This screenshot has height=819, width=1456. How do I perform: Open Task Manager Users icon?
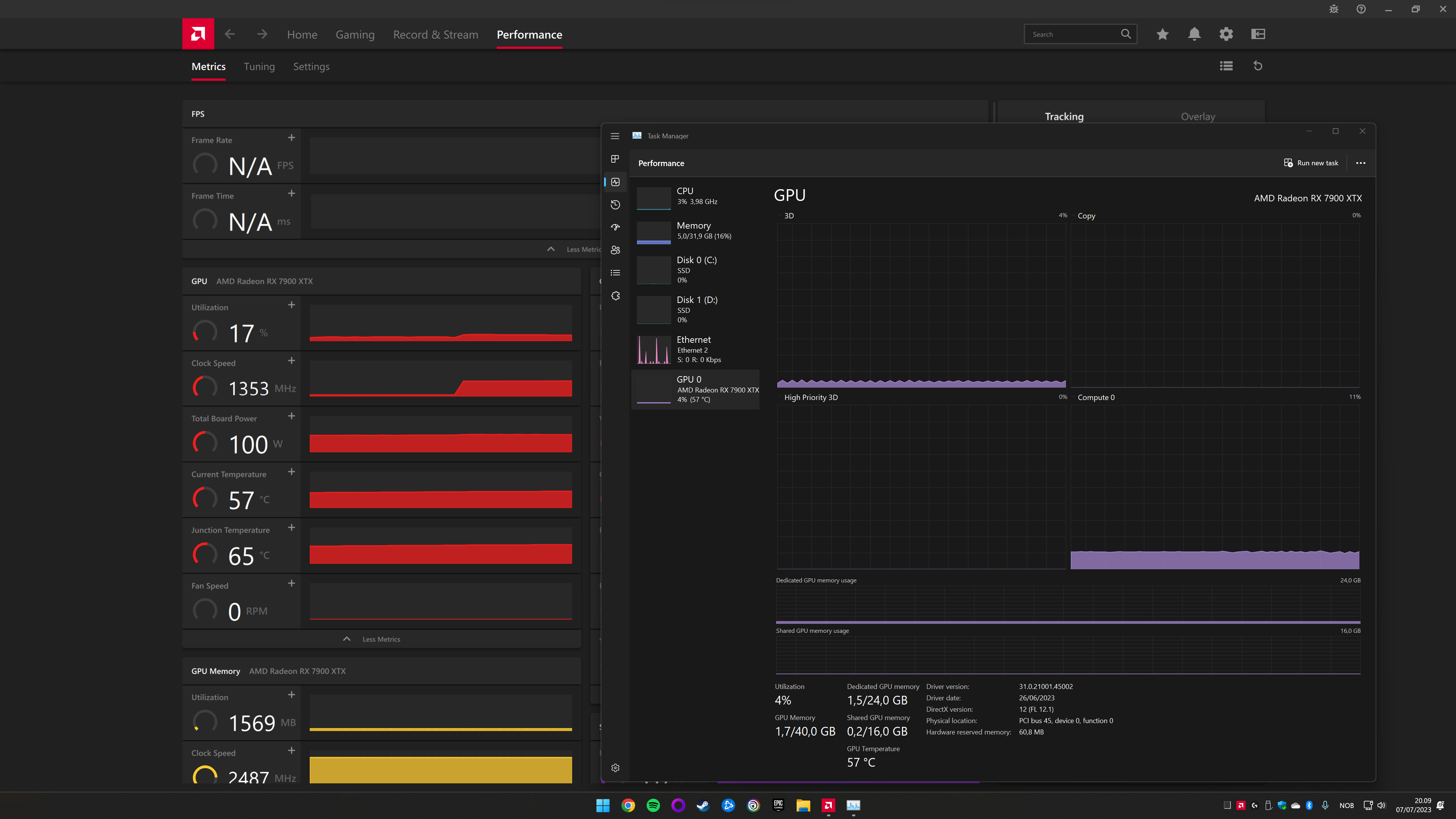[x=615, y=250]
